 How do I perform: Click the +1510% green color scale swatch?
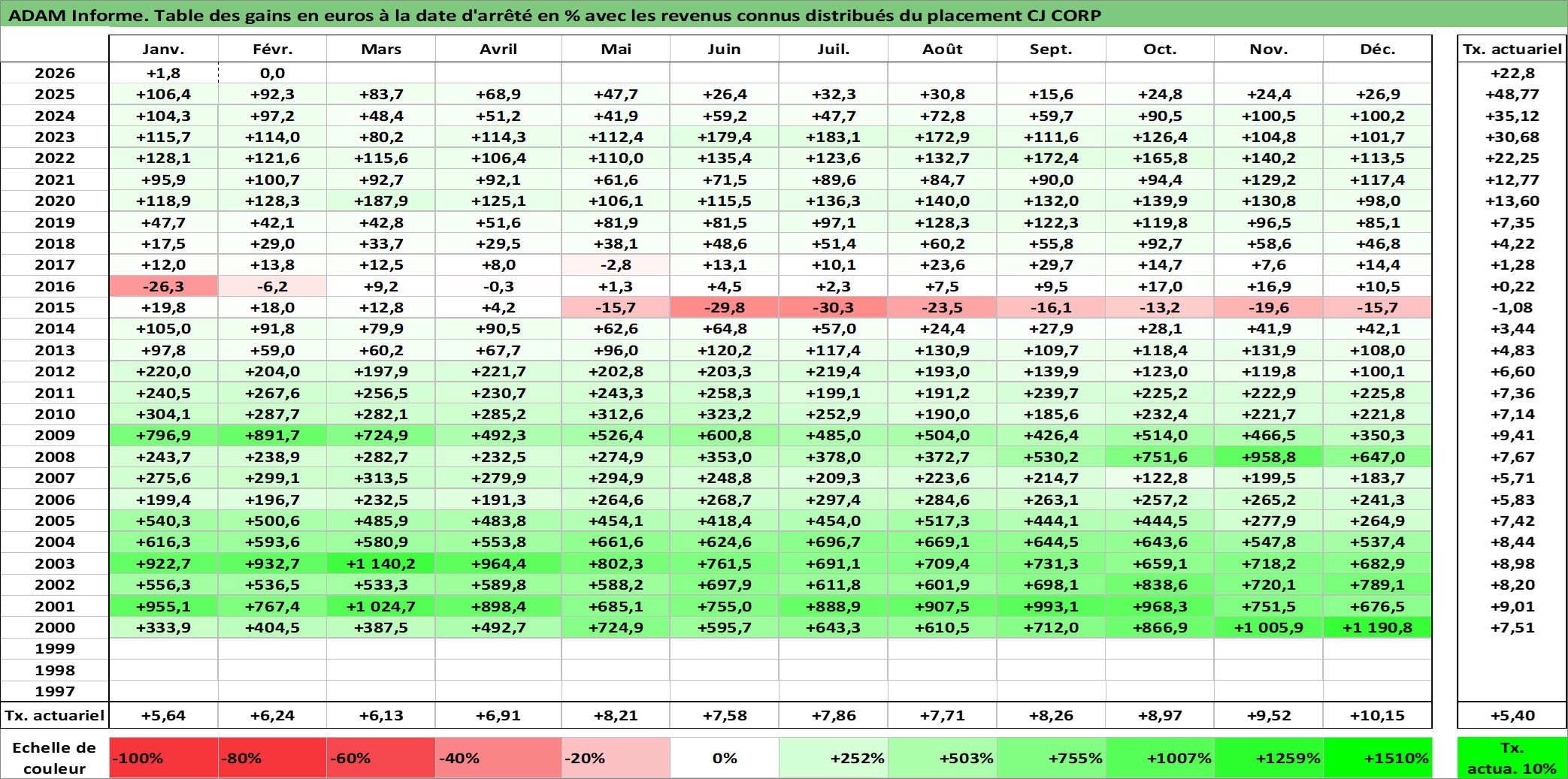click(1378, 757)
